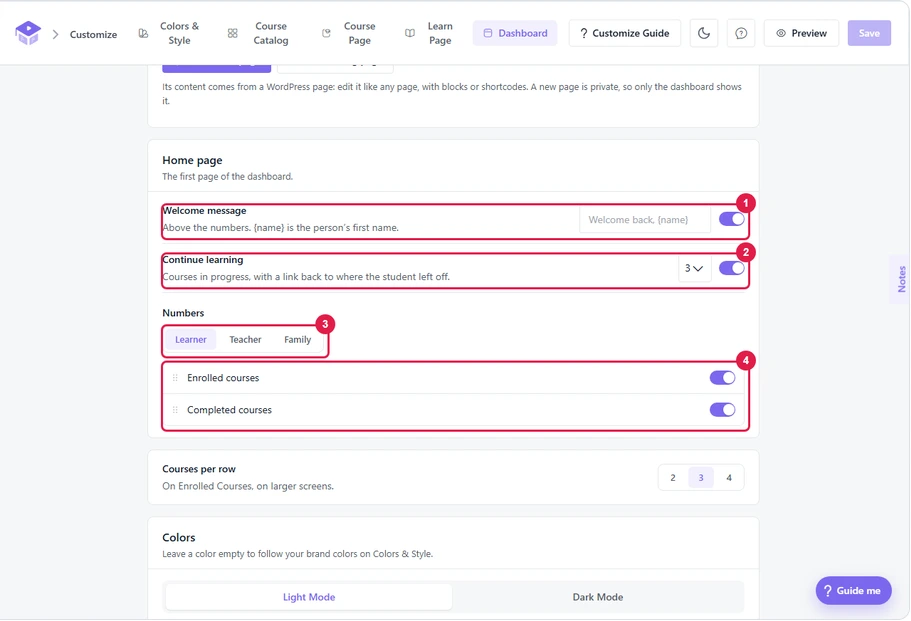Click the Save button
This screenshot has height=621, width=911.
869,33
